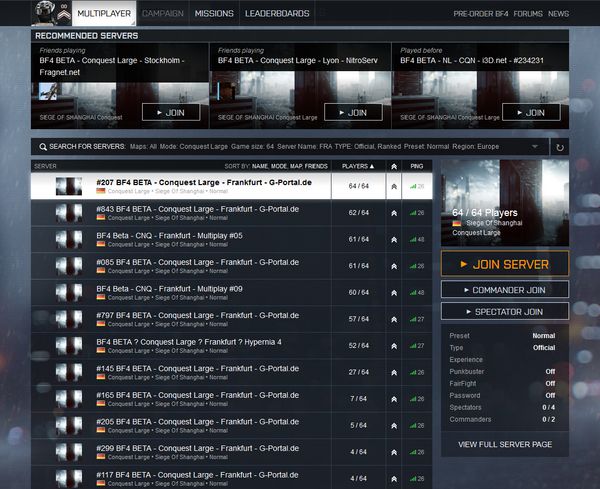Click favorite arrow icon for server #207
Image resolution: width=600 pixels, height=489 pixels.
(x=394, y=186)
